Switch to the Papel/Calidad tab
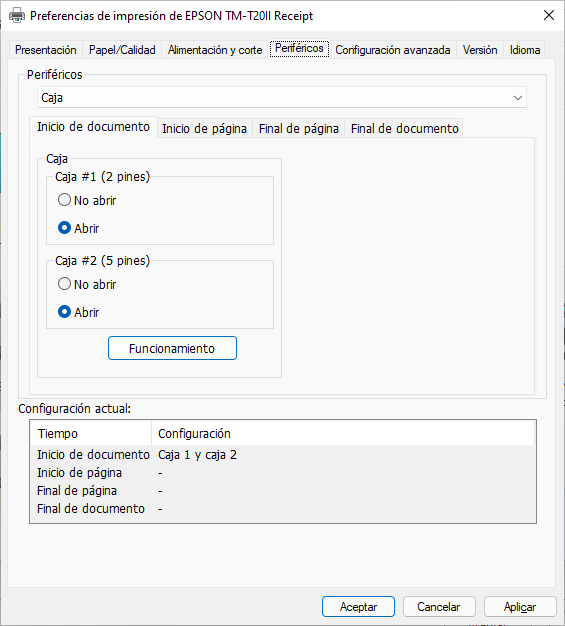 coord(122,50)
